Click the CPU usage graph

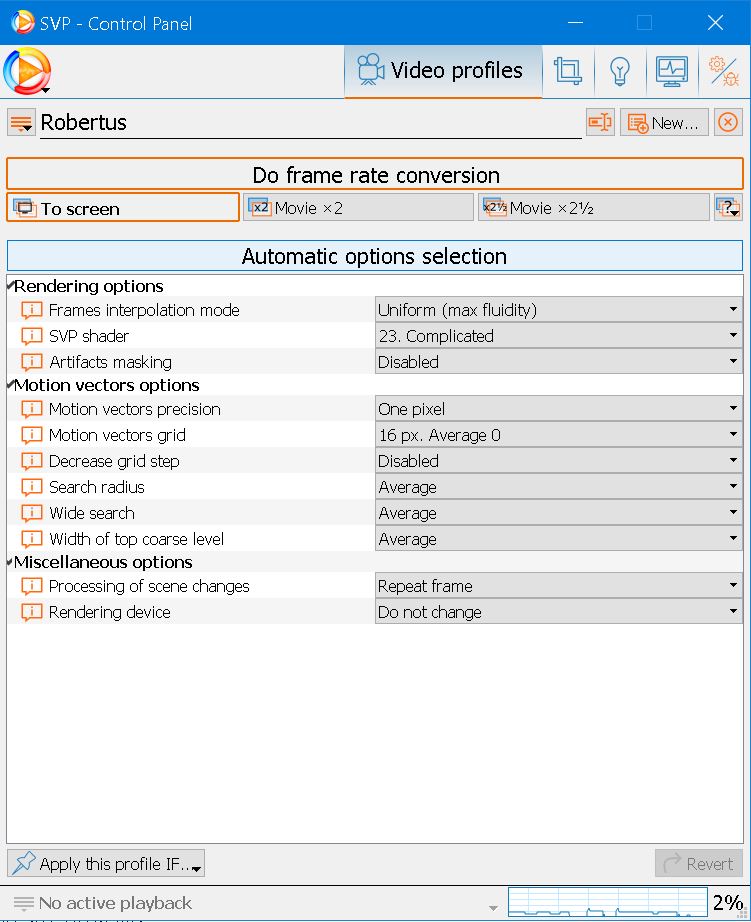pos(608,903)
